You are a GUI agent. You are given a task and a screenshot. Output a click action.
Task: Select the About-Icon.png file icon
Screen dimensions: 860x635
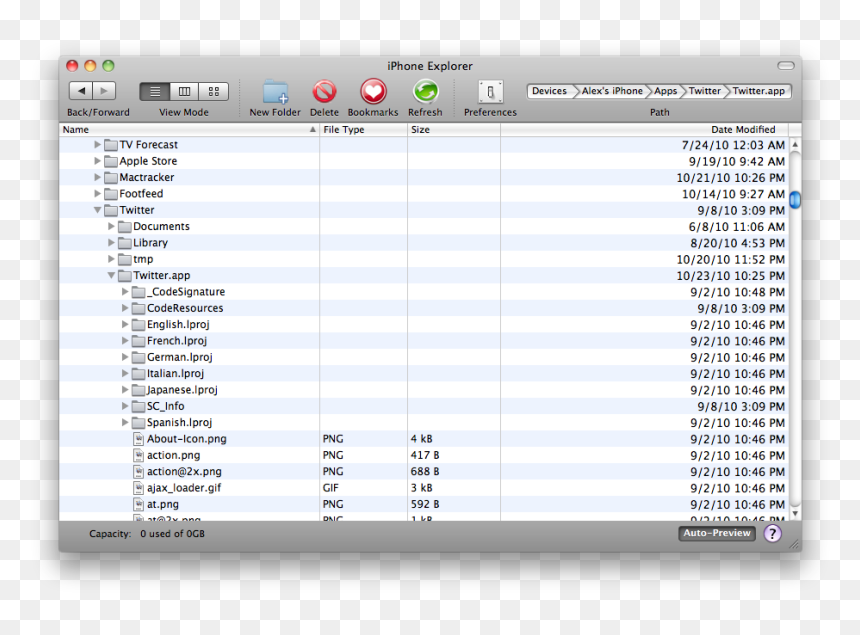(x=139, y=439)
